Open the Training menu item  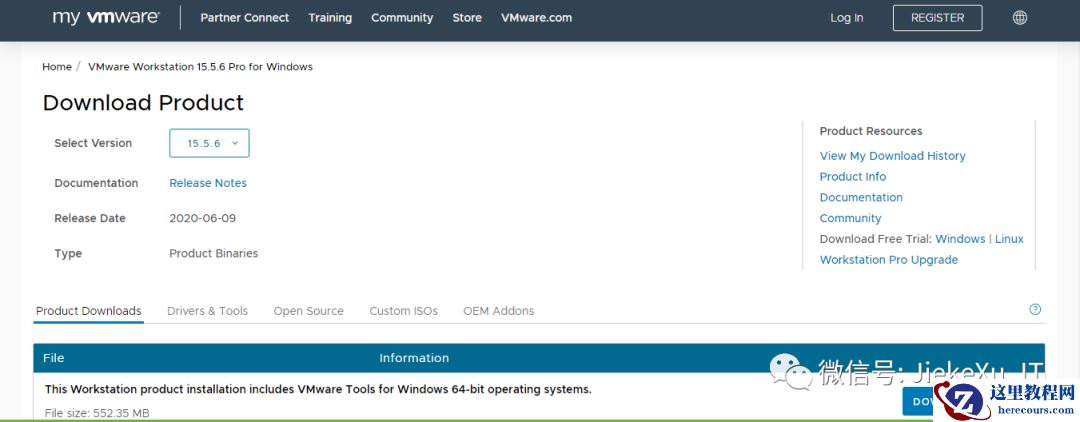[330, 18]
